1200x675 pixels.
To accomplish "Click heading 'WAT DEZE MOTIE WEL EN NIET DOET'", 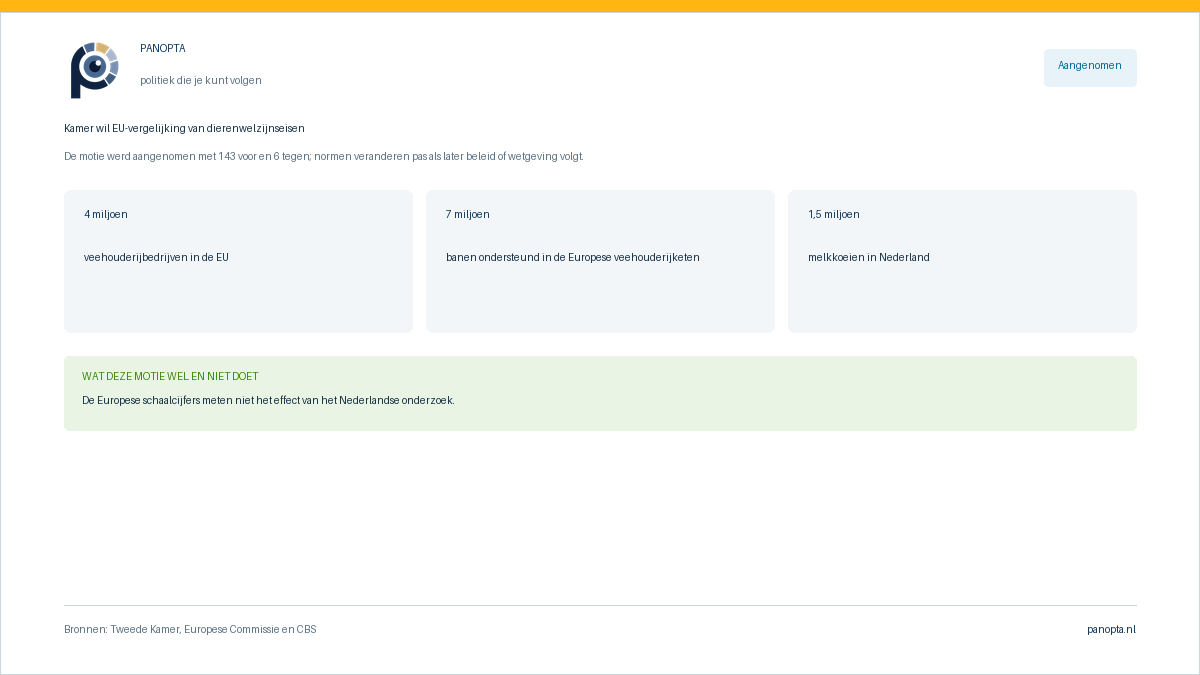I will 170,376.
